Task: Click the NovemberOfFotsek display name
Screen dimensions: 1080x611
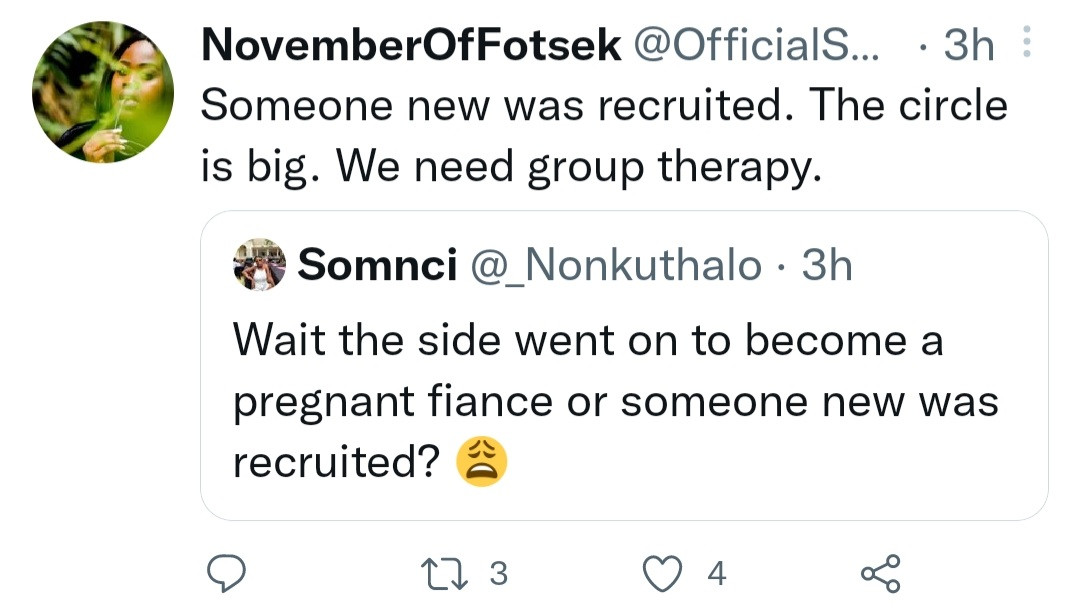Action: [x=410, y=46]
